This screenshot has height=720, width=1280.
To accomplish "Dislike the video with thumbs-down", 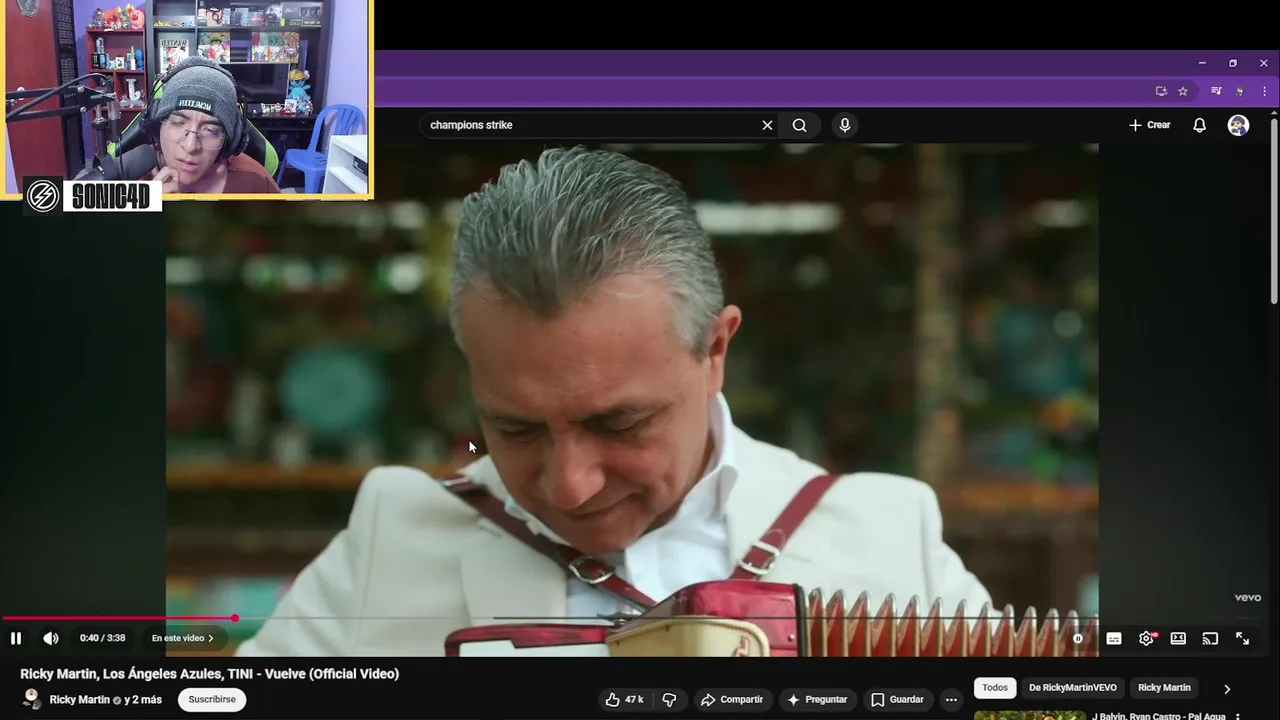I will [670, 700].
